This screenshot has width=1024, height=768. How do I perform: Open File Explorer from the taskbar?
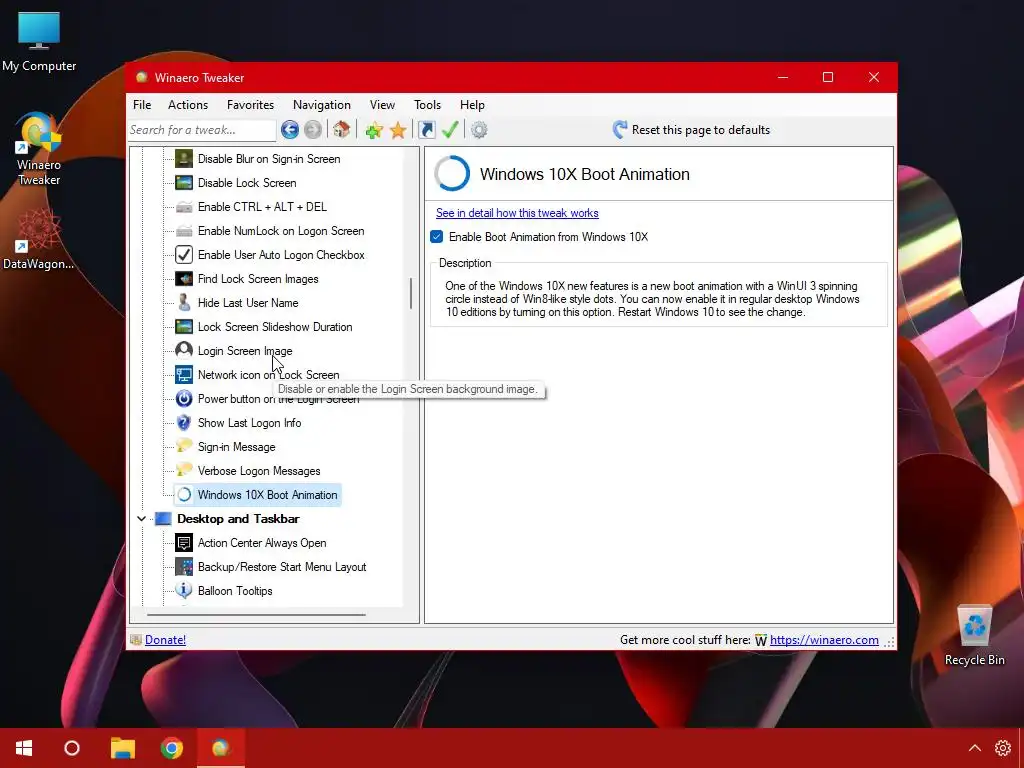[x=122, y=748]
